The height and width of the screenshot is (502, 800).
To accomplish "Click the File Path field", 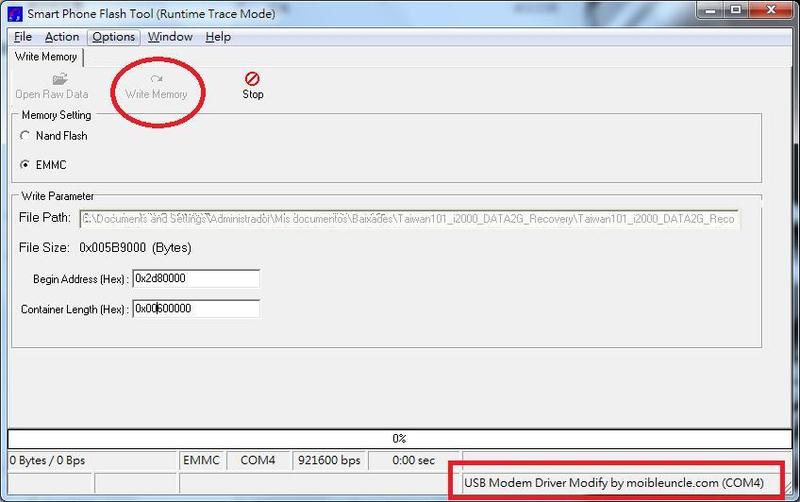I will 409,219.
